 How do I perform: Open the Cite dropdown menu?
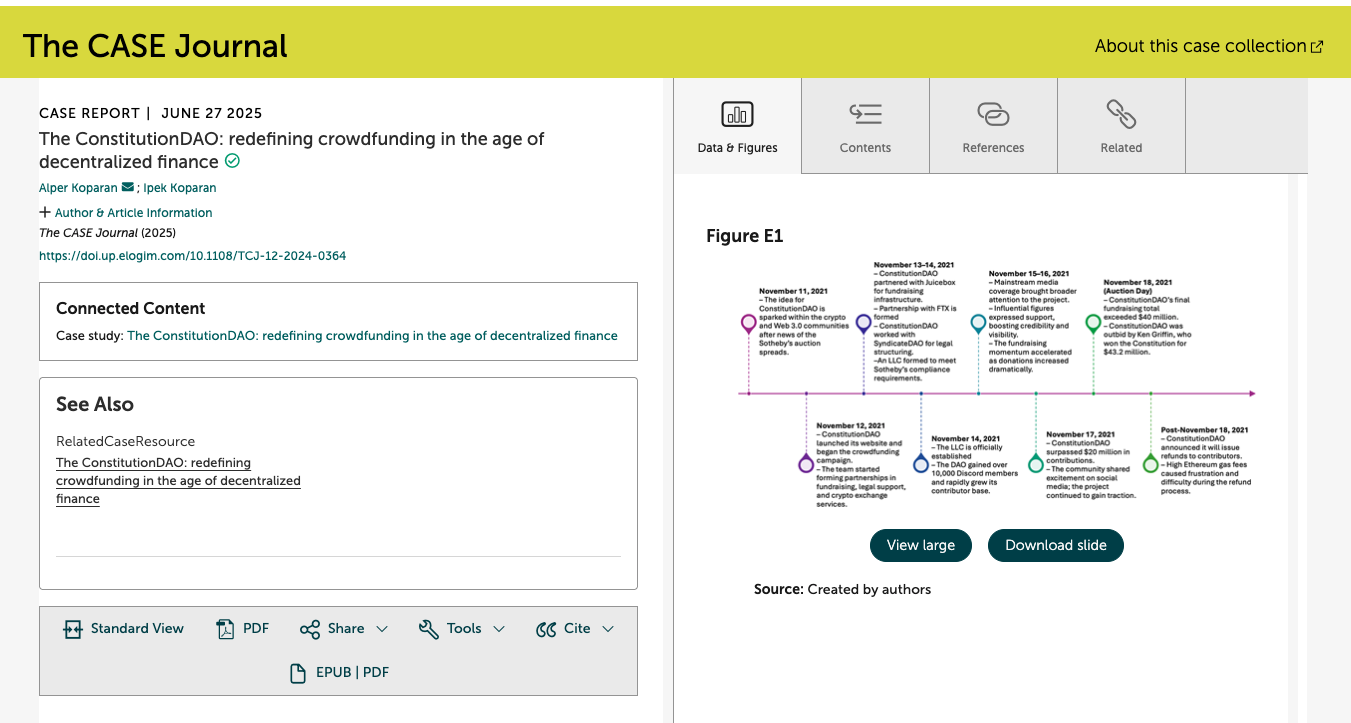(575, 629)
